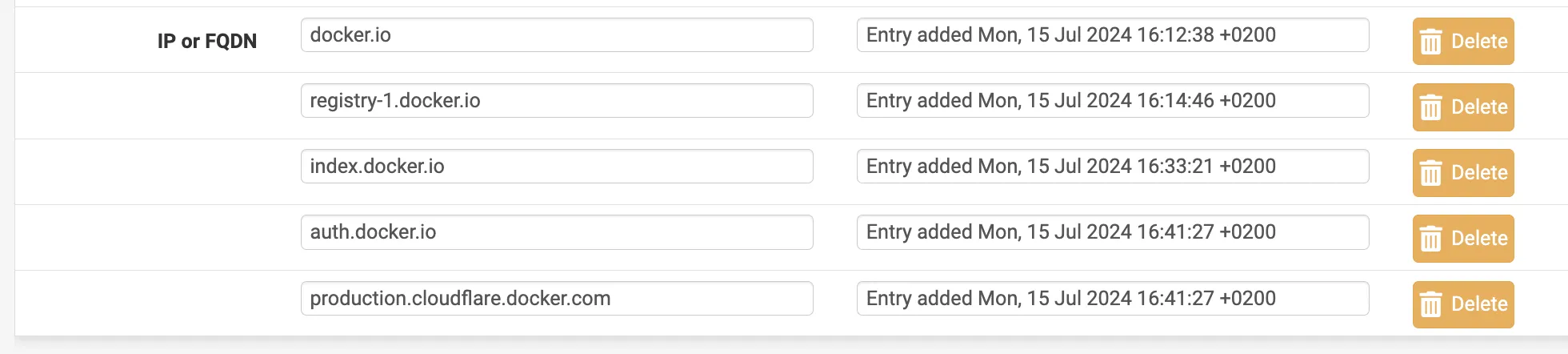Click trash icon for auth.docker.io row
Viewport: 1568px width, 354px height.
pos(1430,239)
